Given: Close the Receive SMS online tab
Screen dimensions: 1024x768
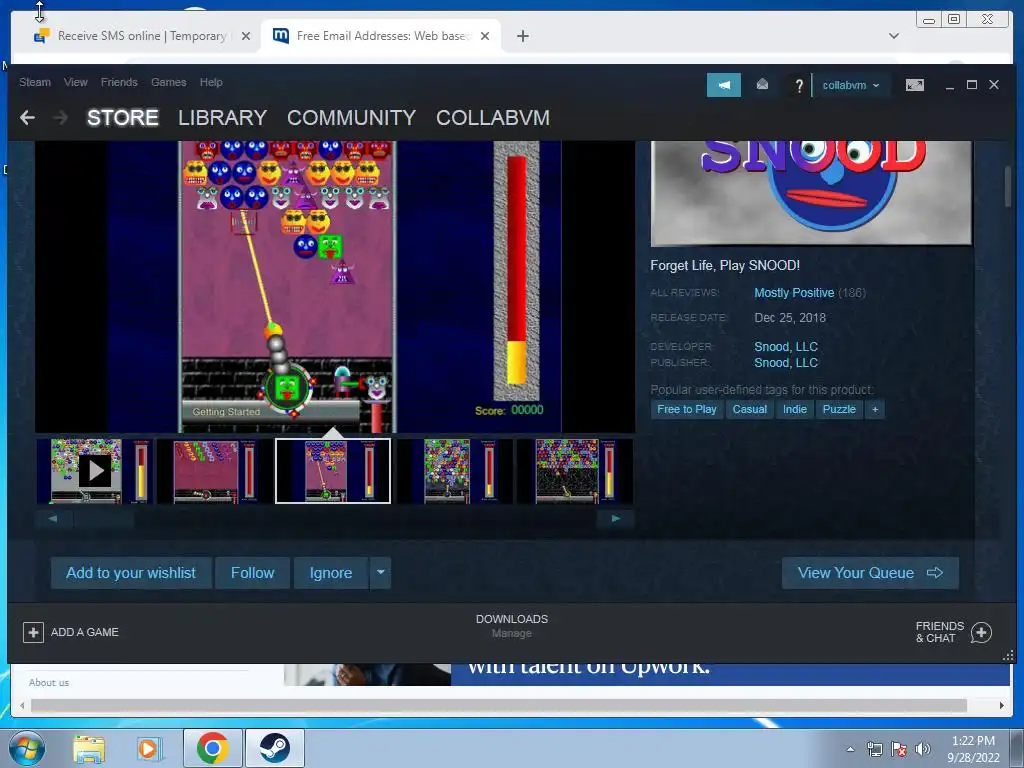Looking at the screenshot, I should coord(246,36).
